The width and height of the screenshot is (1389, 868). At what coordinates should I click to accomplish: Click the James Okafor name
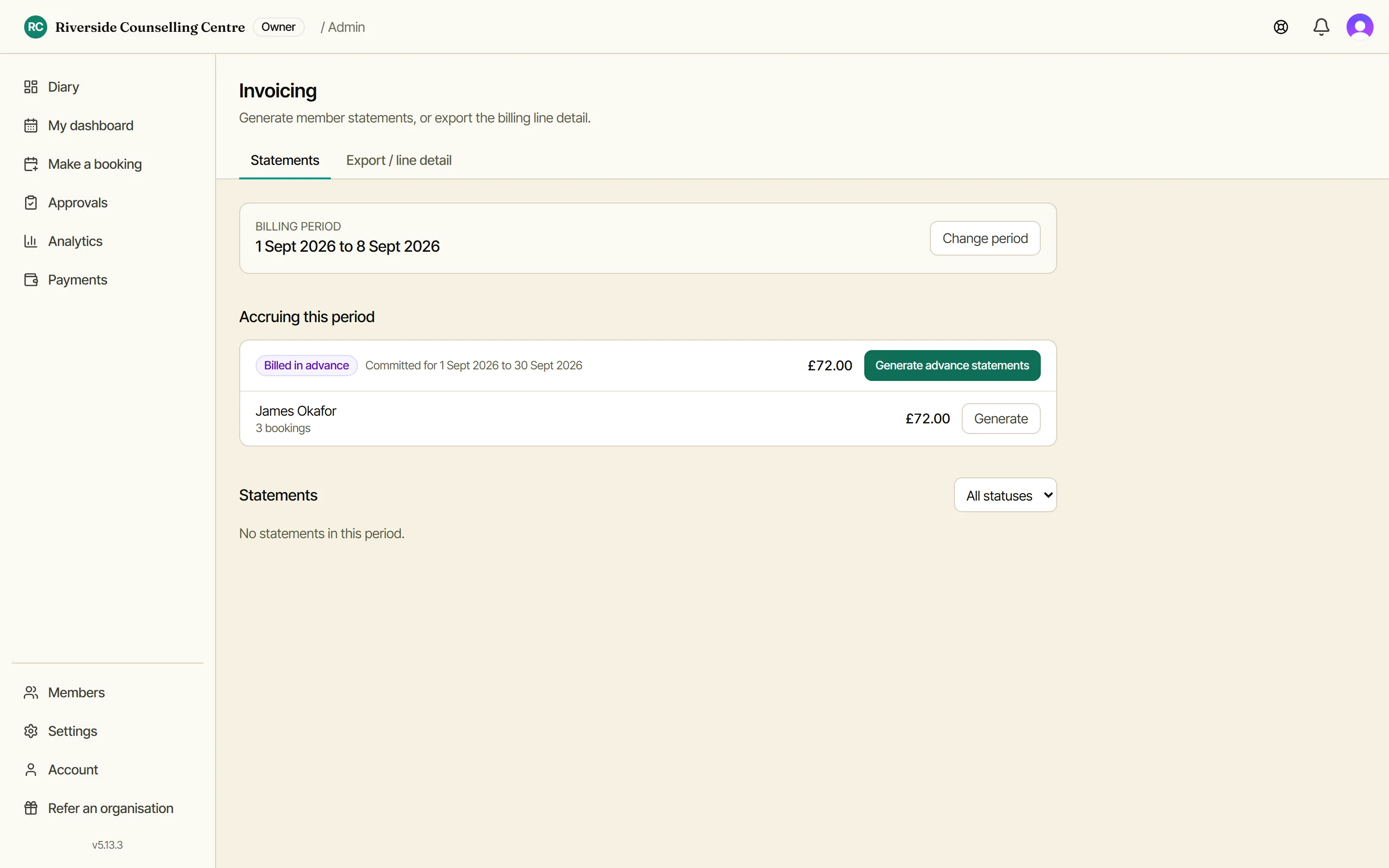coord(296,411)
